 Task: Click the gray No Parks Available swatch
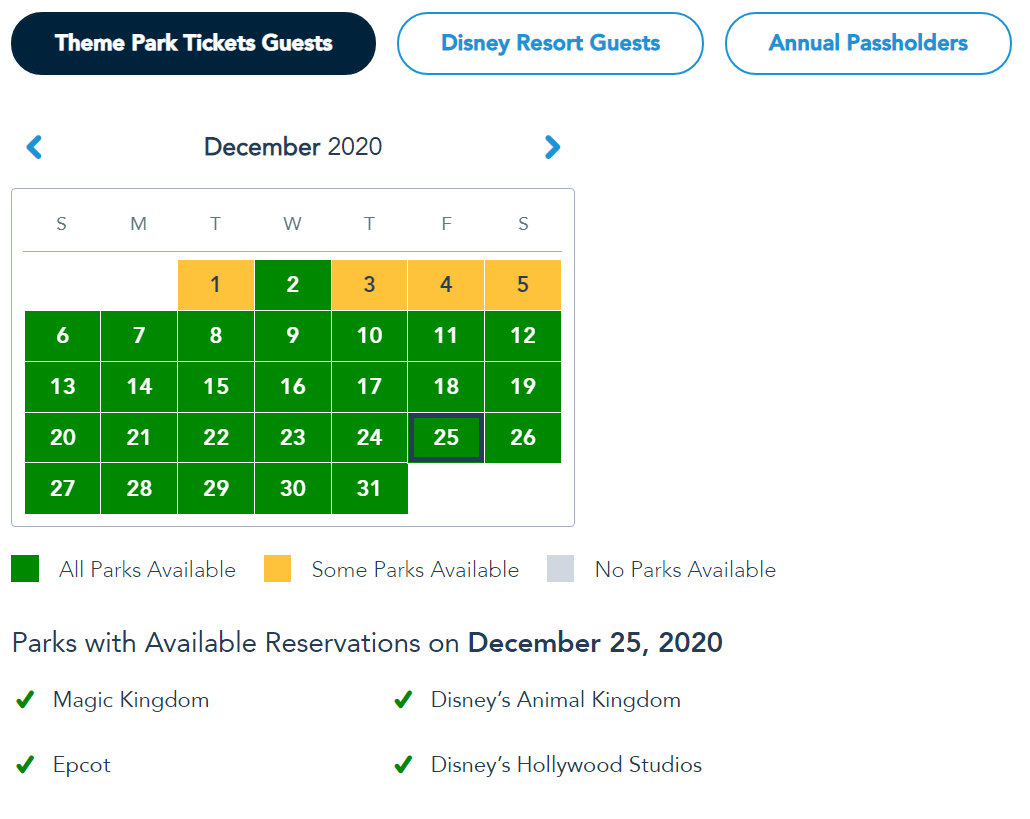[x=561, y=569]
